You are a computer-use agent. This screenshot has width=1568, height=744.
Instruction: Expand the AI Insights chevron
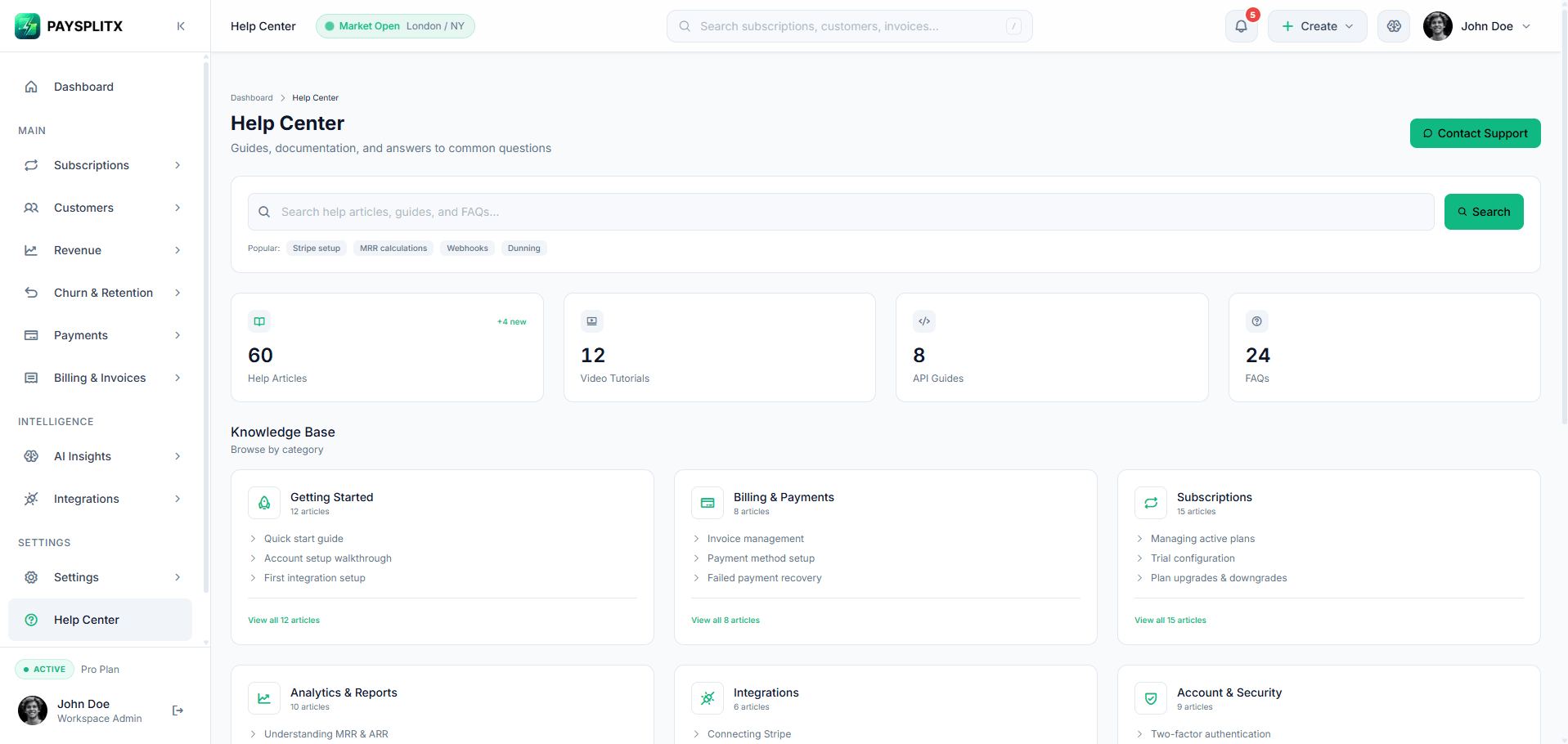177,456
